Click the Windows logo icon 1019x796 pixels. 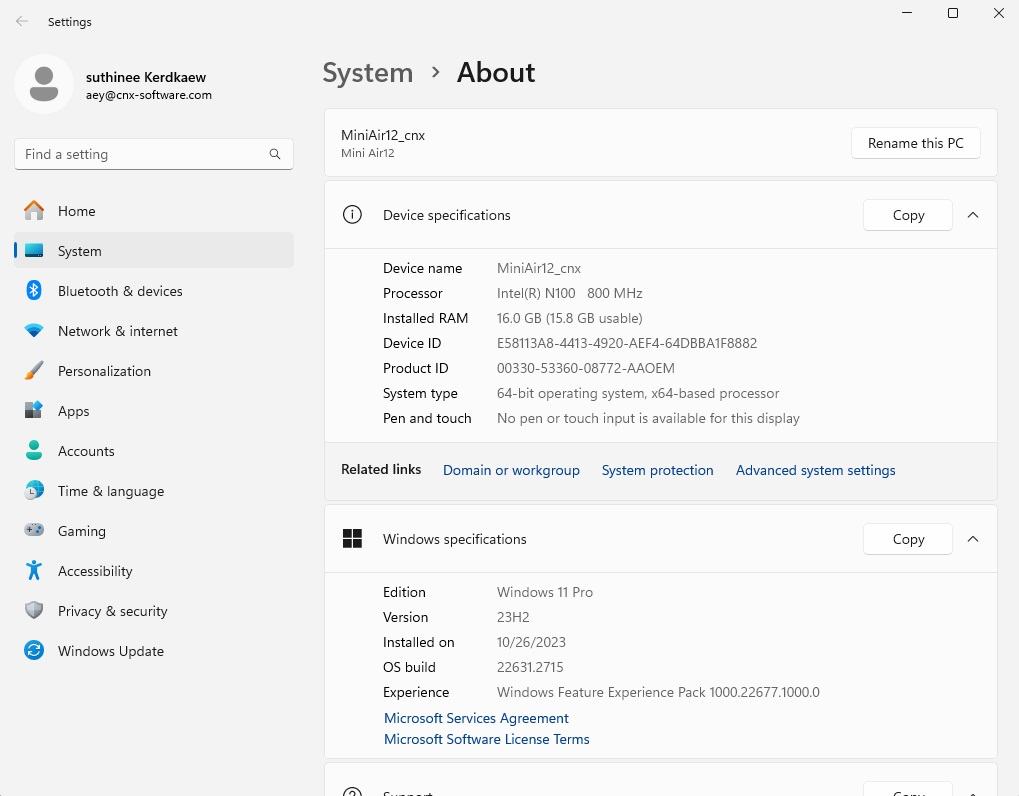[352, 539]
